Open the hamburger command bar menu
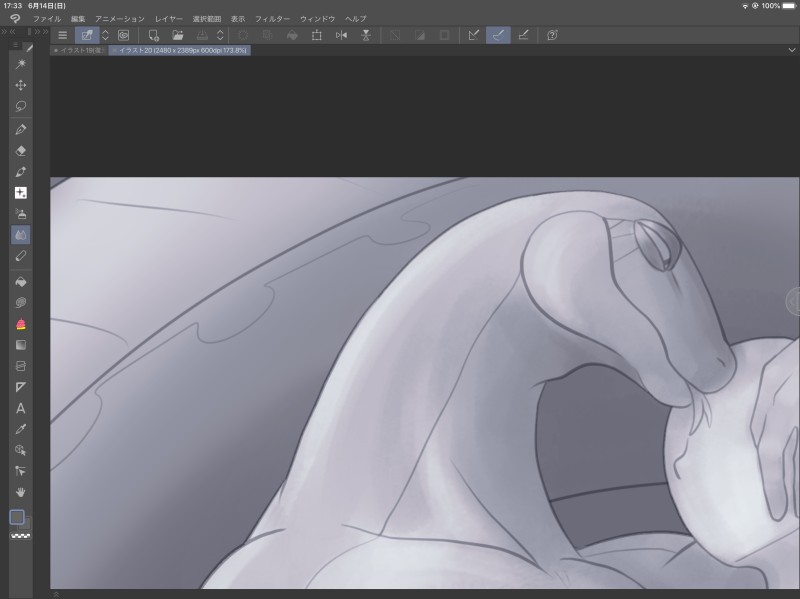800x599 pixels. 62,35
